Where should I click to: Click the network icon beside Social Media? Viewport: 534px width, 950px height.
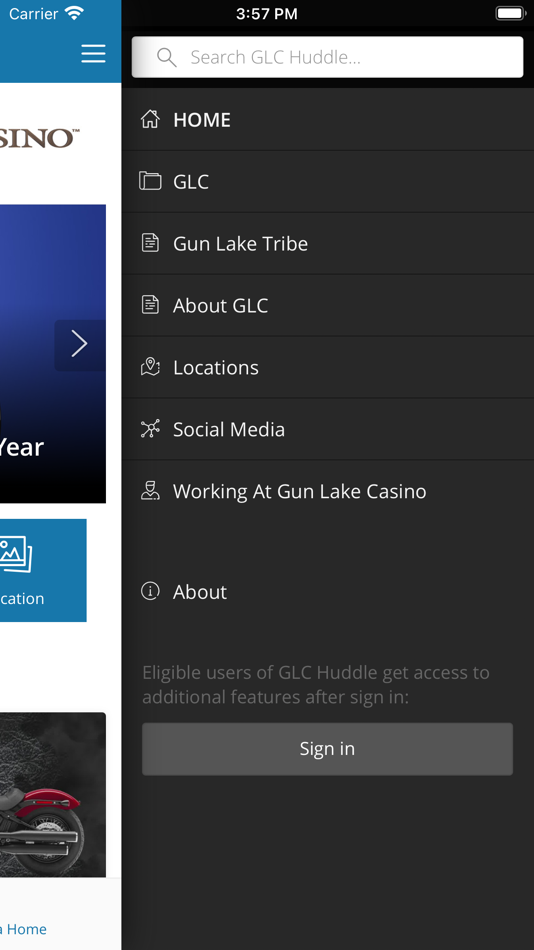click(x=150, y=428)
